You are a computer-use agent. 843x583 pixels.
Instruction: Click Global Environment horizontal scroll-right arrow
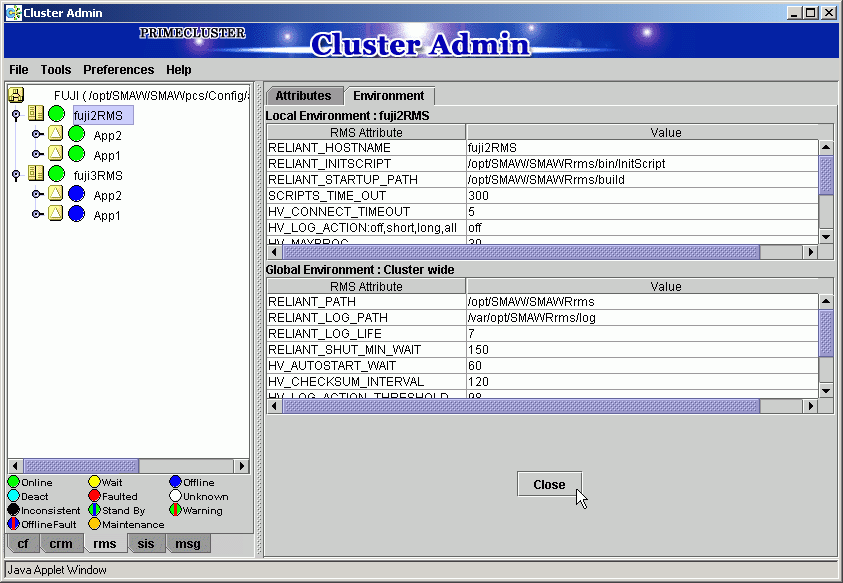(x=811, y=406)
